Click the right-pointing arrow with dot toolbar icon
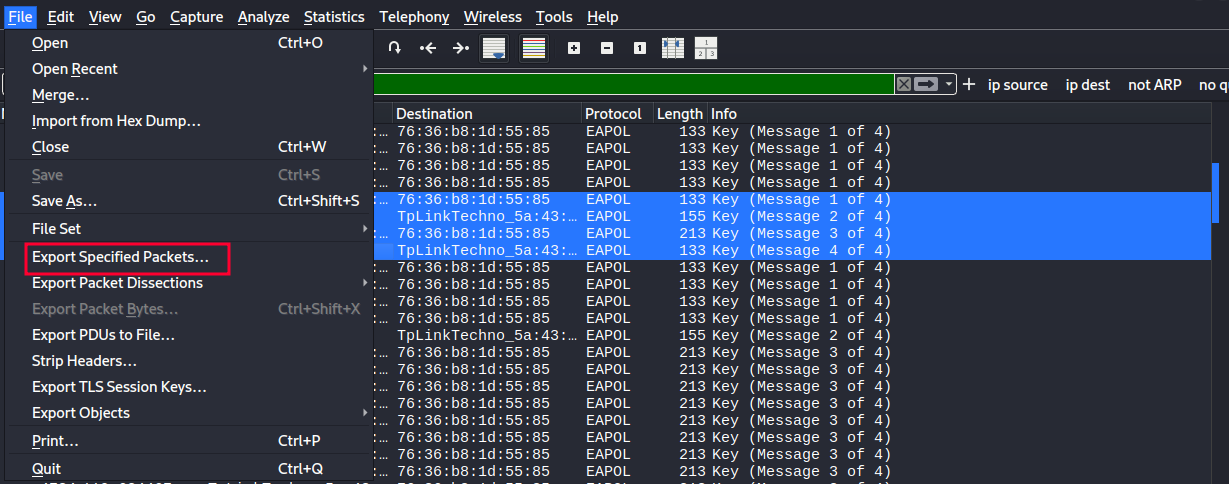 coord(460,48)
